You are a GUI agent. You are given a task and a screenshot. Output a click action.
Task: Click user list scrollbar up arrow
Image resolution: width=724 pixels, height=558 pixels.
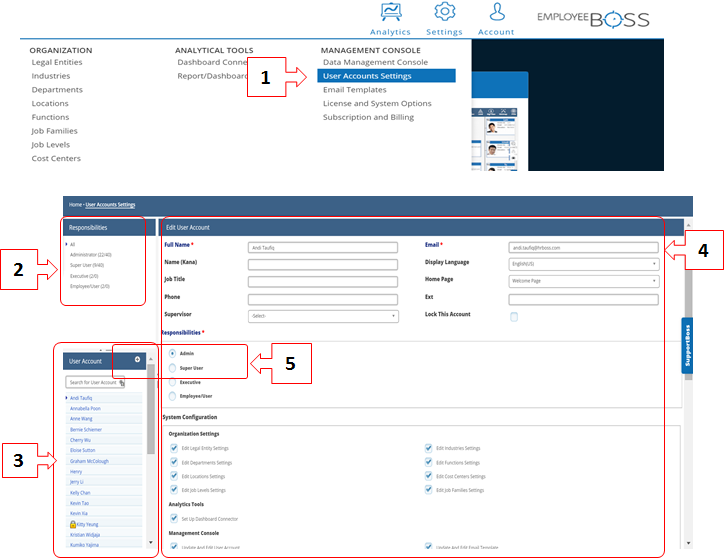point(151,359)
